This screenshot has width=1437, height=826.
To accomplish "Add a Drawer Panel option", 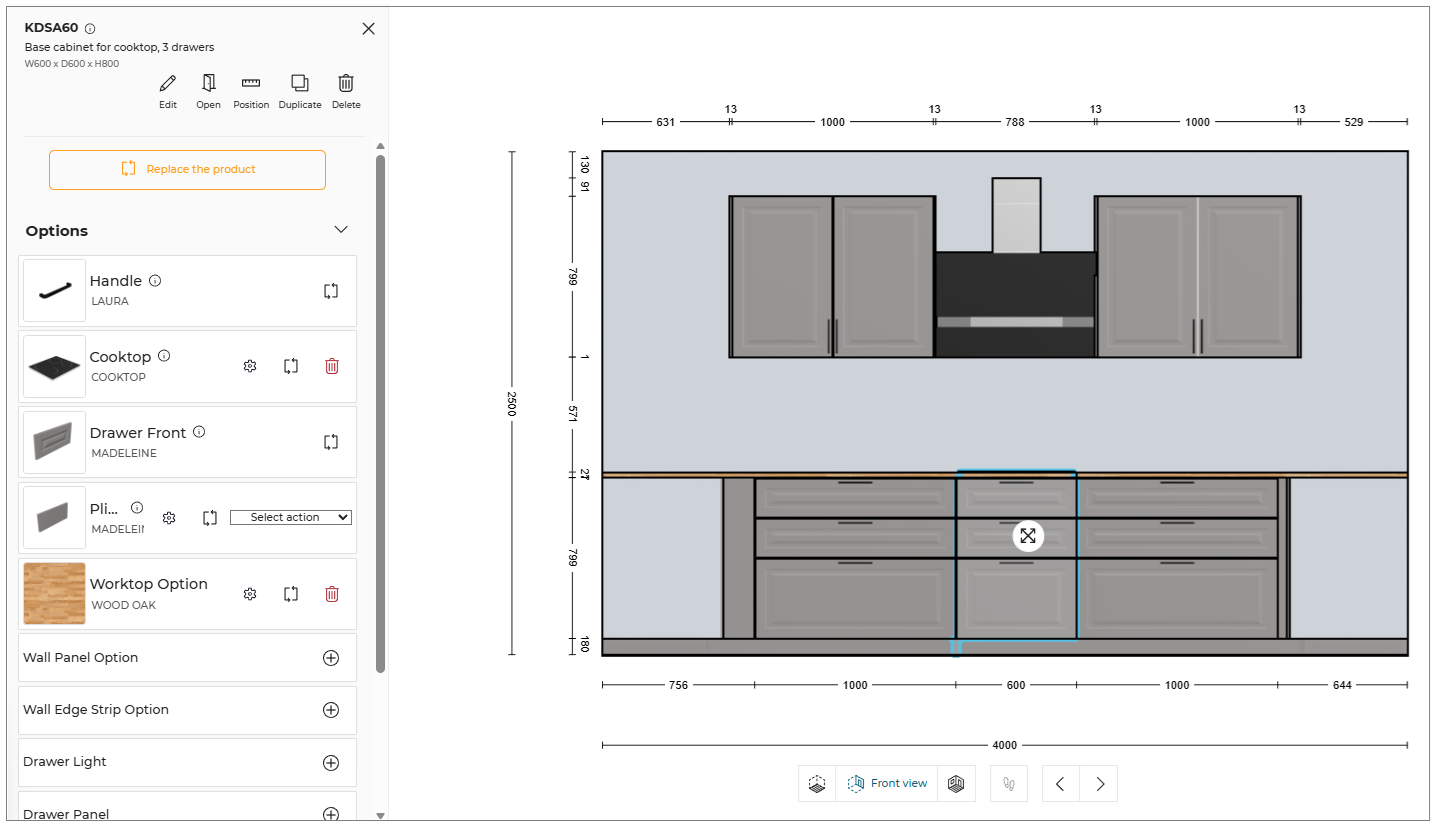I will [x=331, y=814].
